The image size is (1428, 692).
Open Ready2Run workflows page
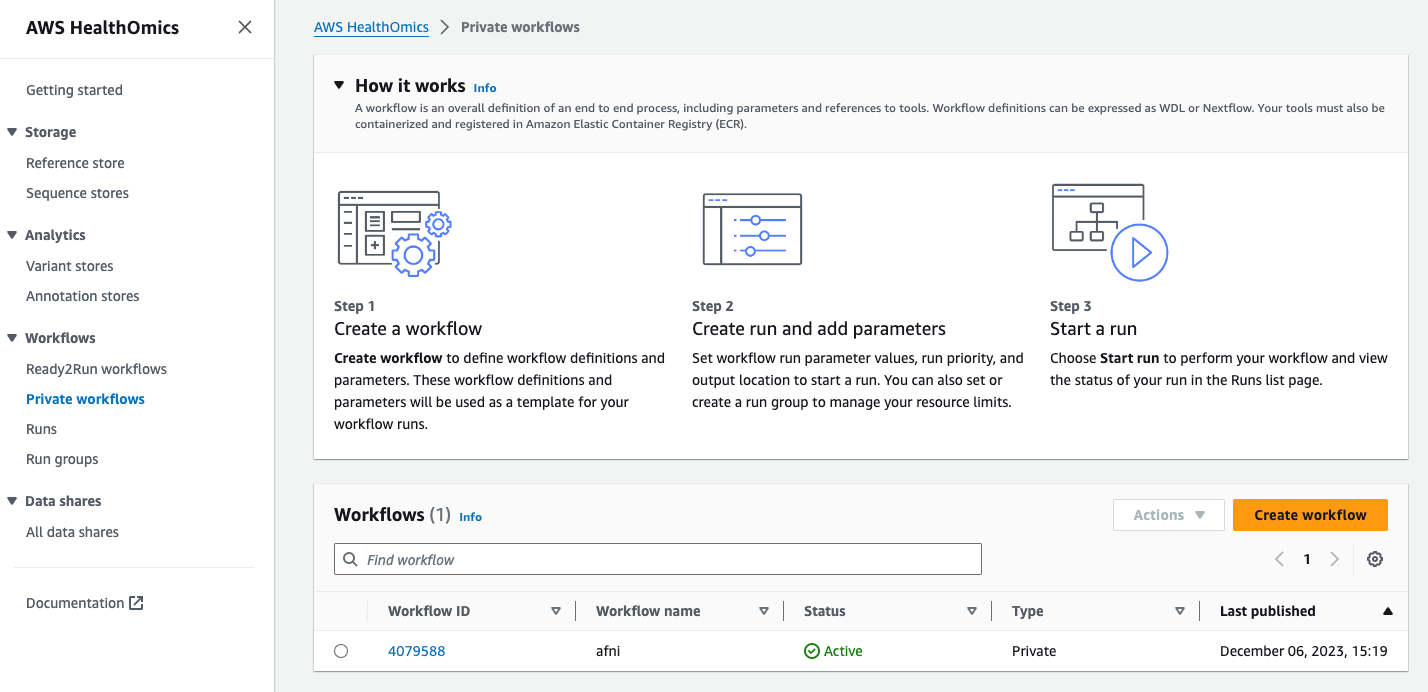pos(96,369)
